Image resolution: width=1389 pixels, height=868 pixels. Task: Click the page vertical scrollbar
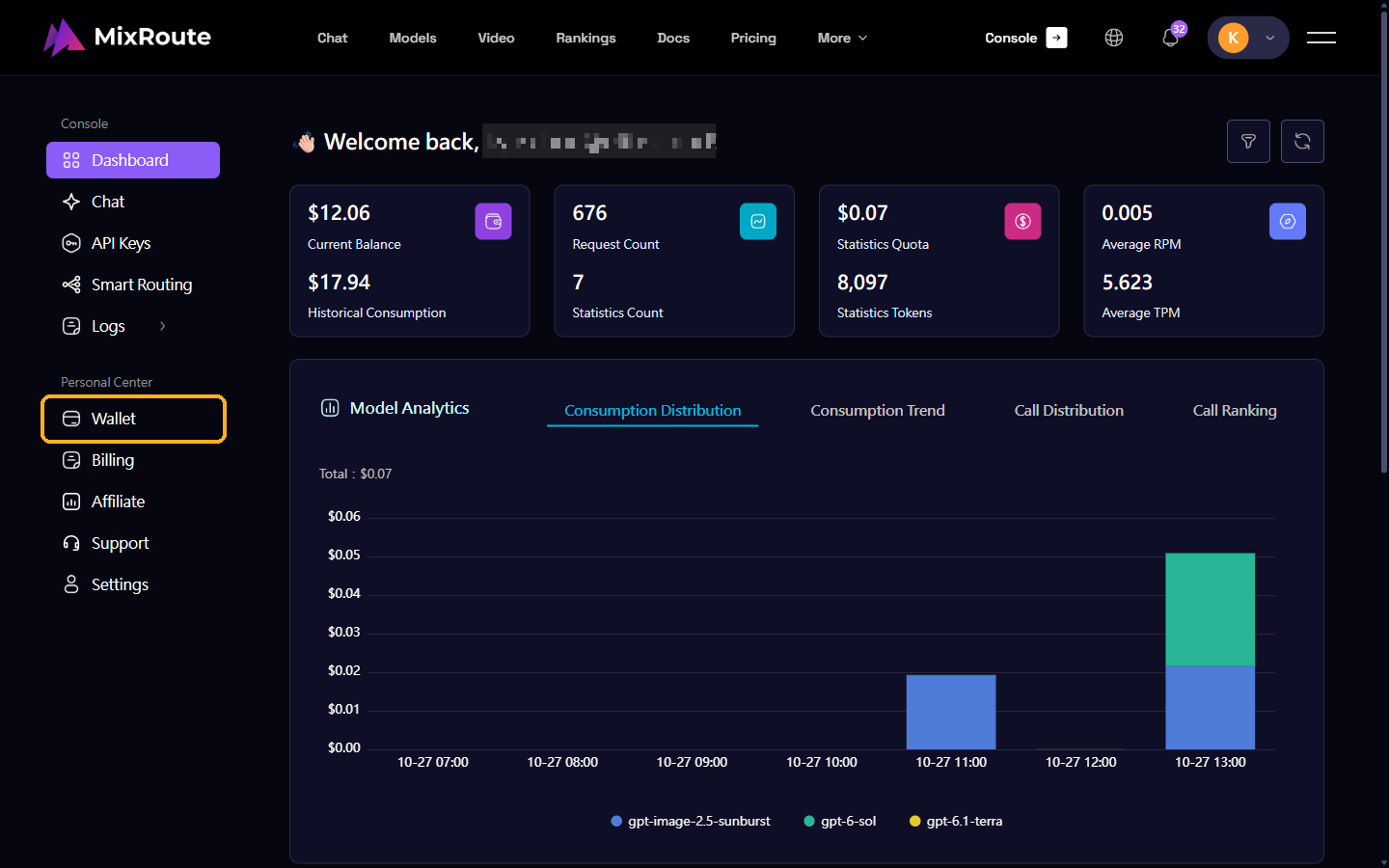pos(1384,241)
